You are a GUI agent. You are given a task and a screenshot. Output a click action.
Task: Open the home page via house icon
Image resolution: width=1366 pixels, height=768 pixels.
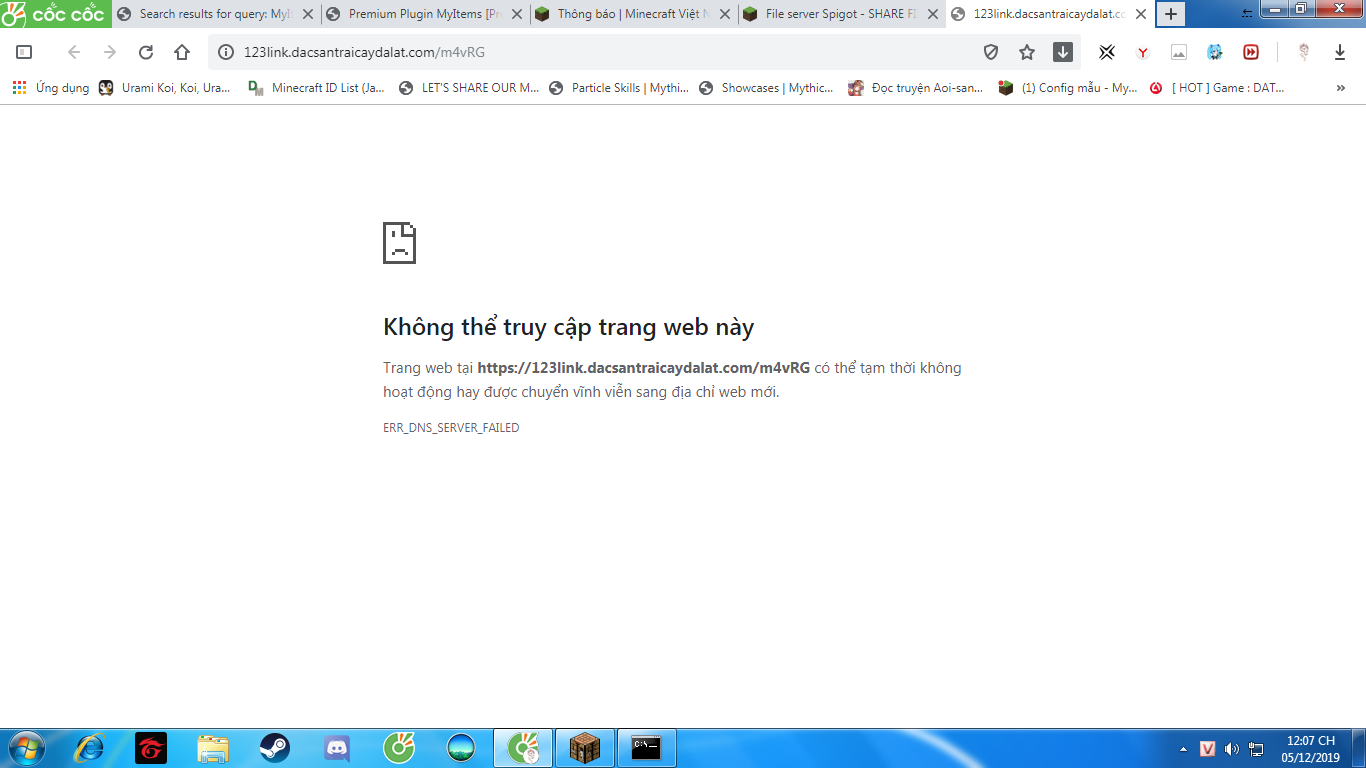click(x=182, y=52)
